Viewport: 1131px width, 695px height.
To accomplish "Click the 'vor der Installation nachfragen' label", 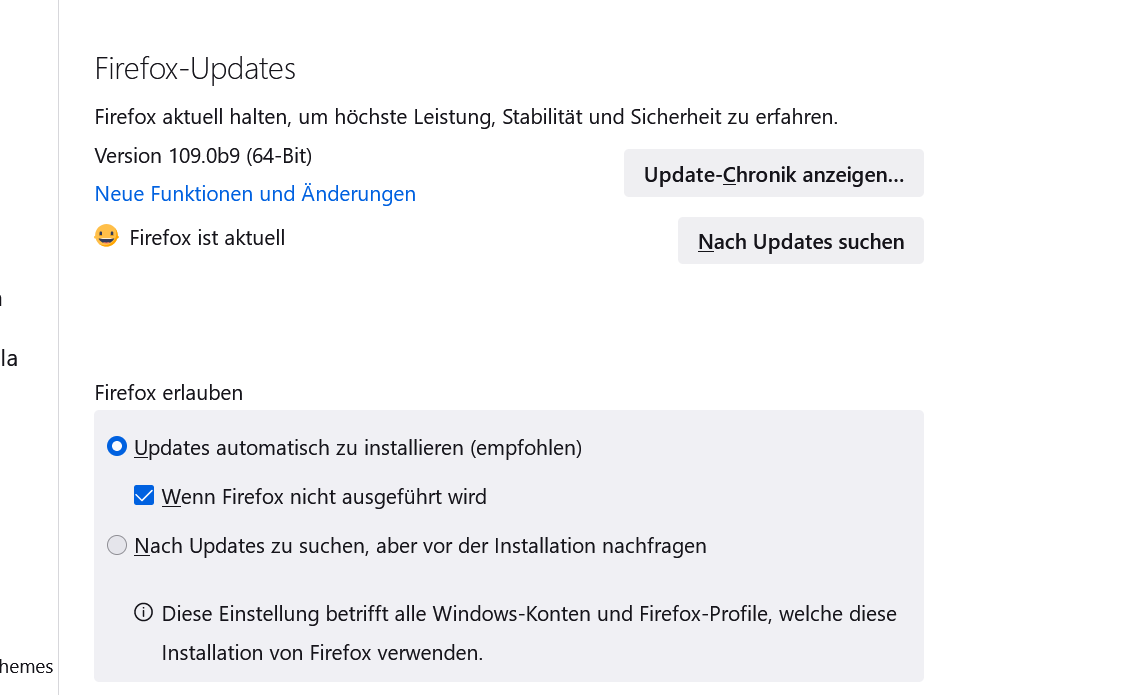I will 420,546.
